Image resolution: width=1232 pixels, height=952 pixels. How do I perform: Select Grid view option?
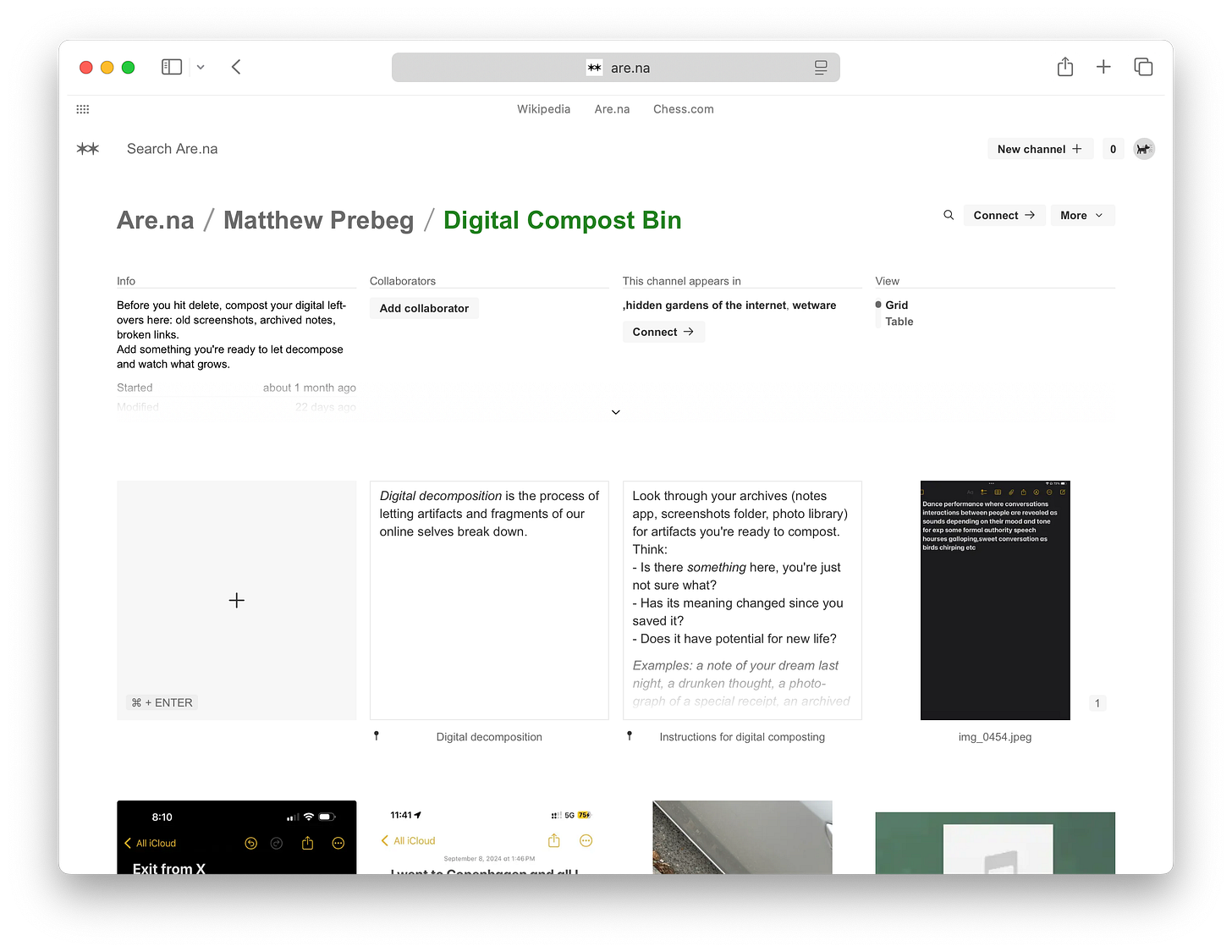coord(896,305)
